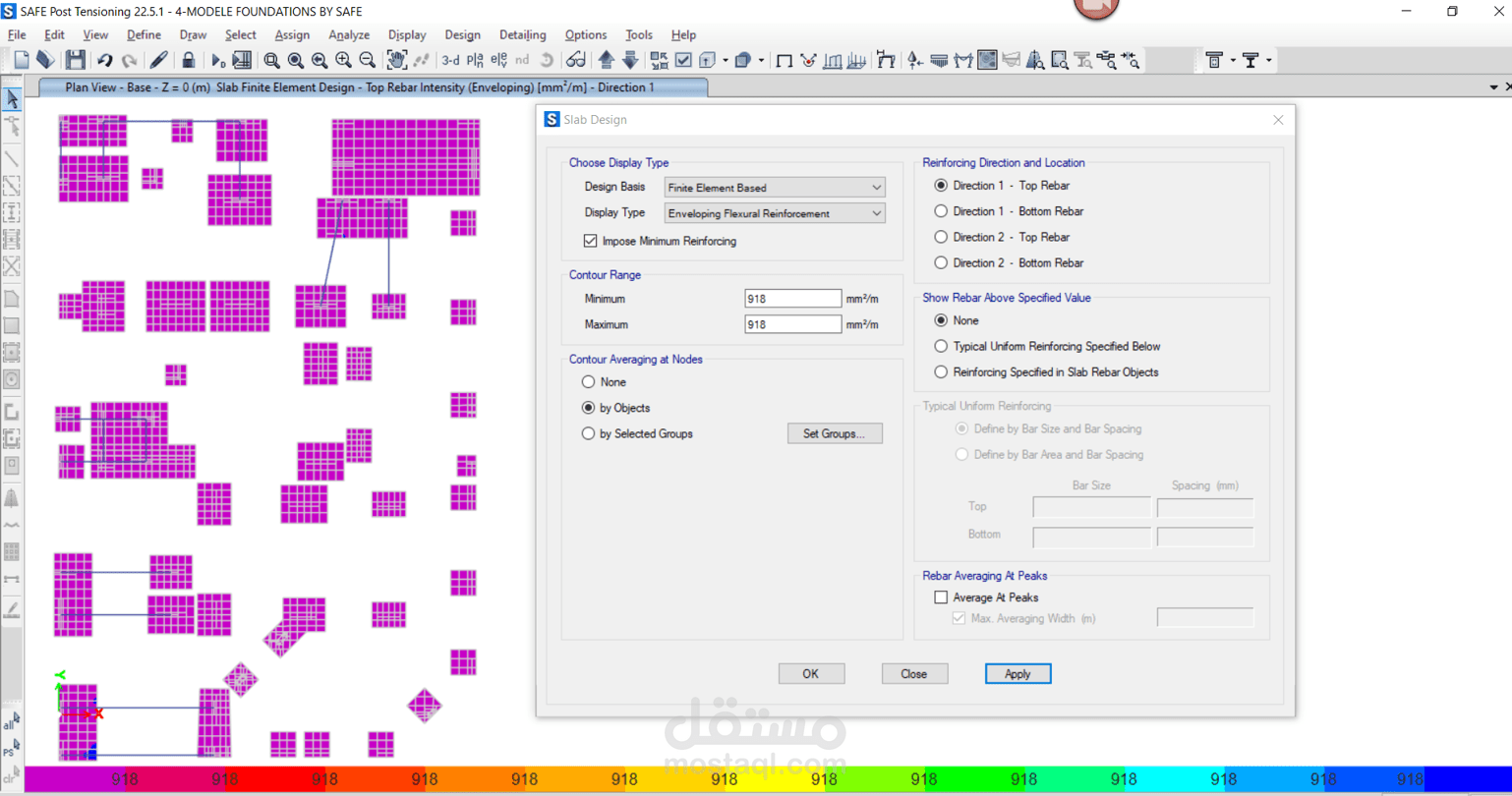Choose by Objects contour averaging
The height and width of the screenshot is (796, 1512).
point(615,408)
